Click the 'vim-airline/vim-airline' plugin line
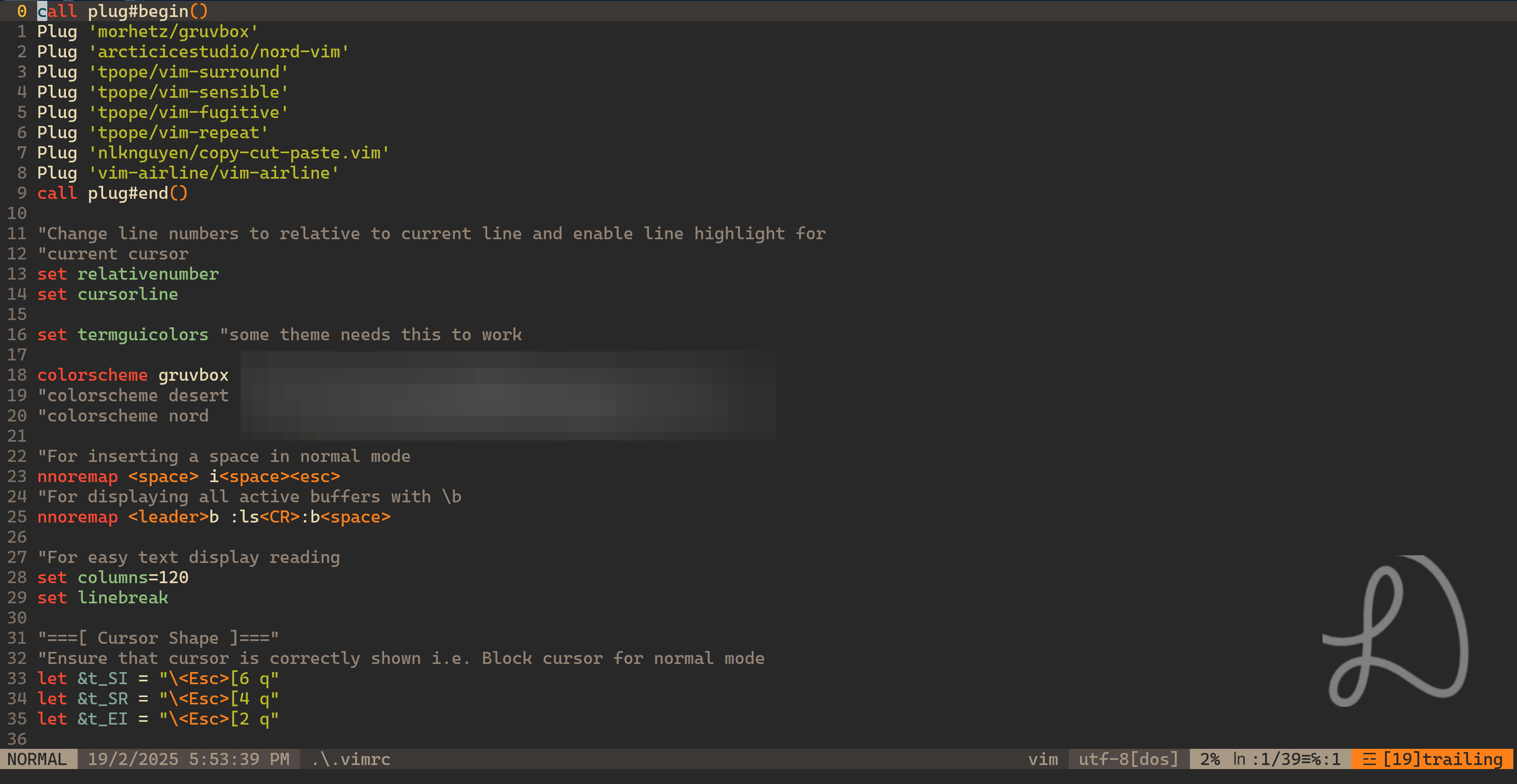This screenshot has width=1517, height=784. pos(188,173)
